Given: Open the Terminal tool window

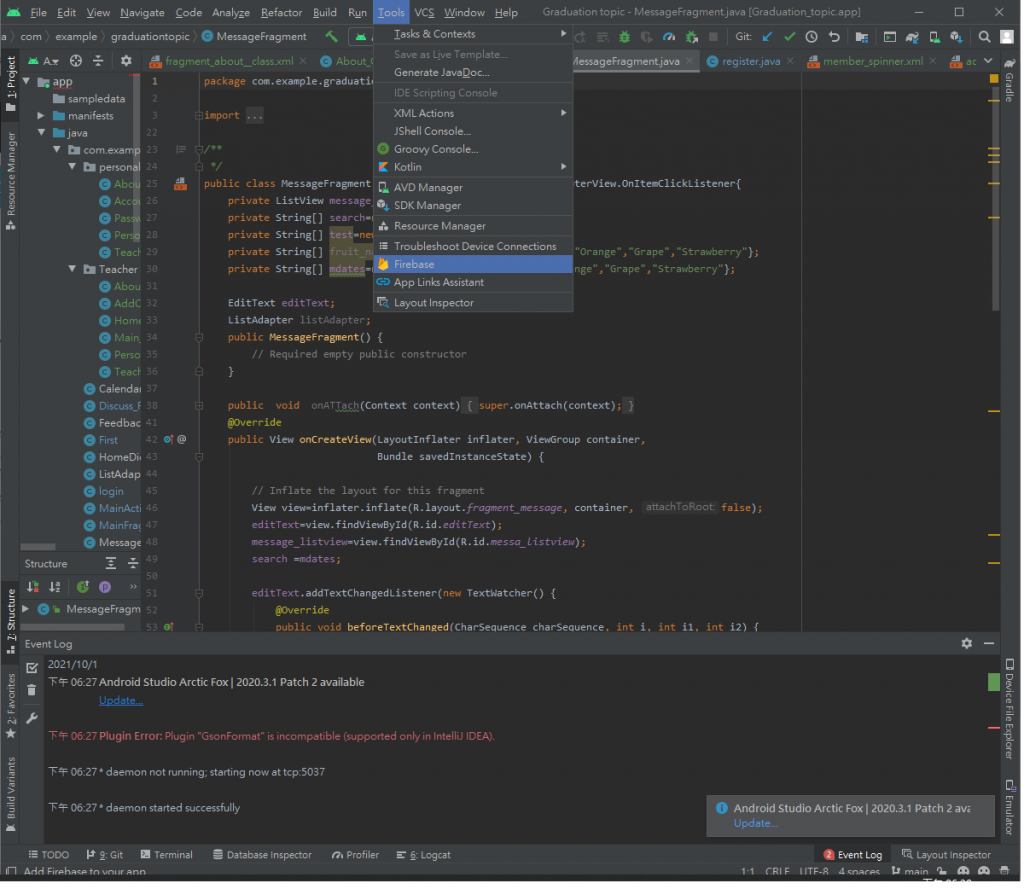Looking at the screenshot, I should (x=167, y=855).
